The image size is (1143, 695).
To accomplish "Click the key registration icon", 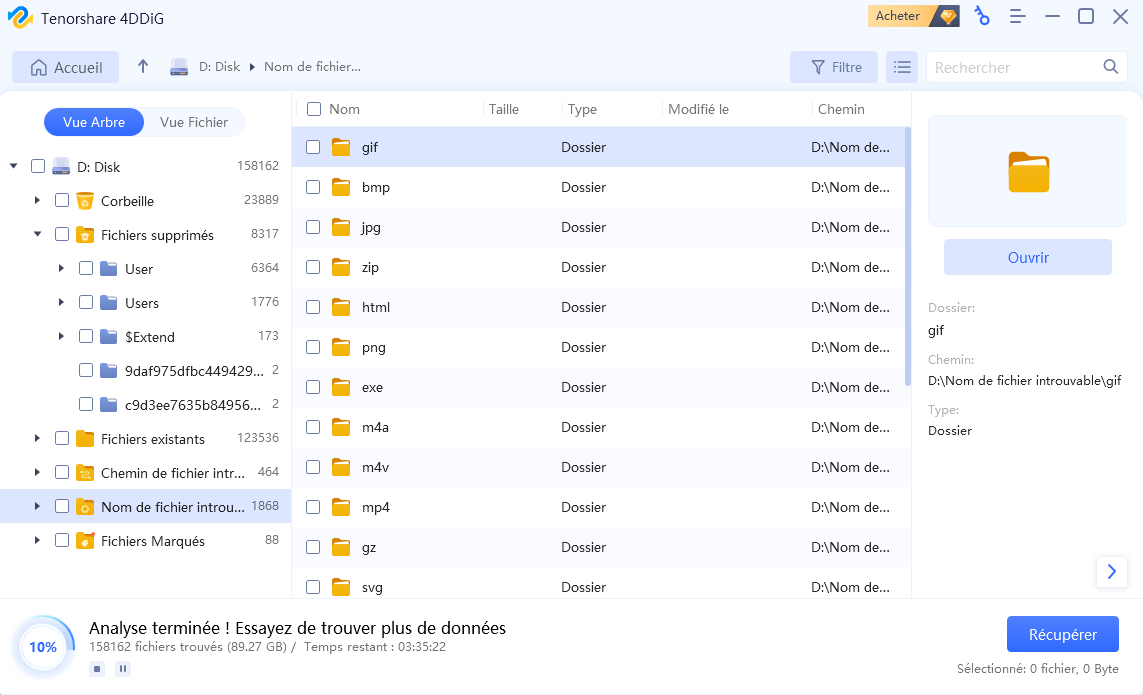I will [982, 16].
